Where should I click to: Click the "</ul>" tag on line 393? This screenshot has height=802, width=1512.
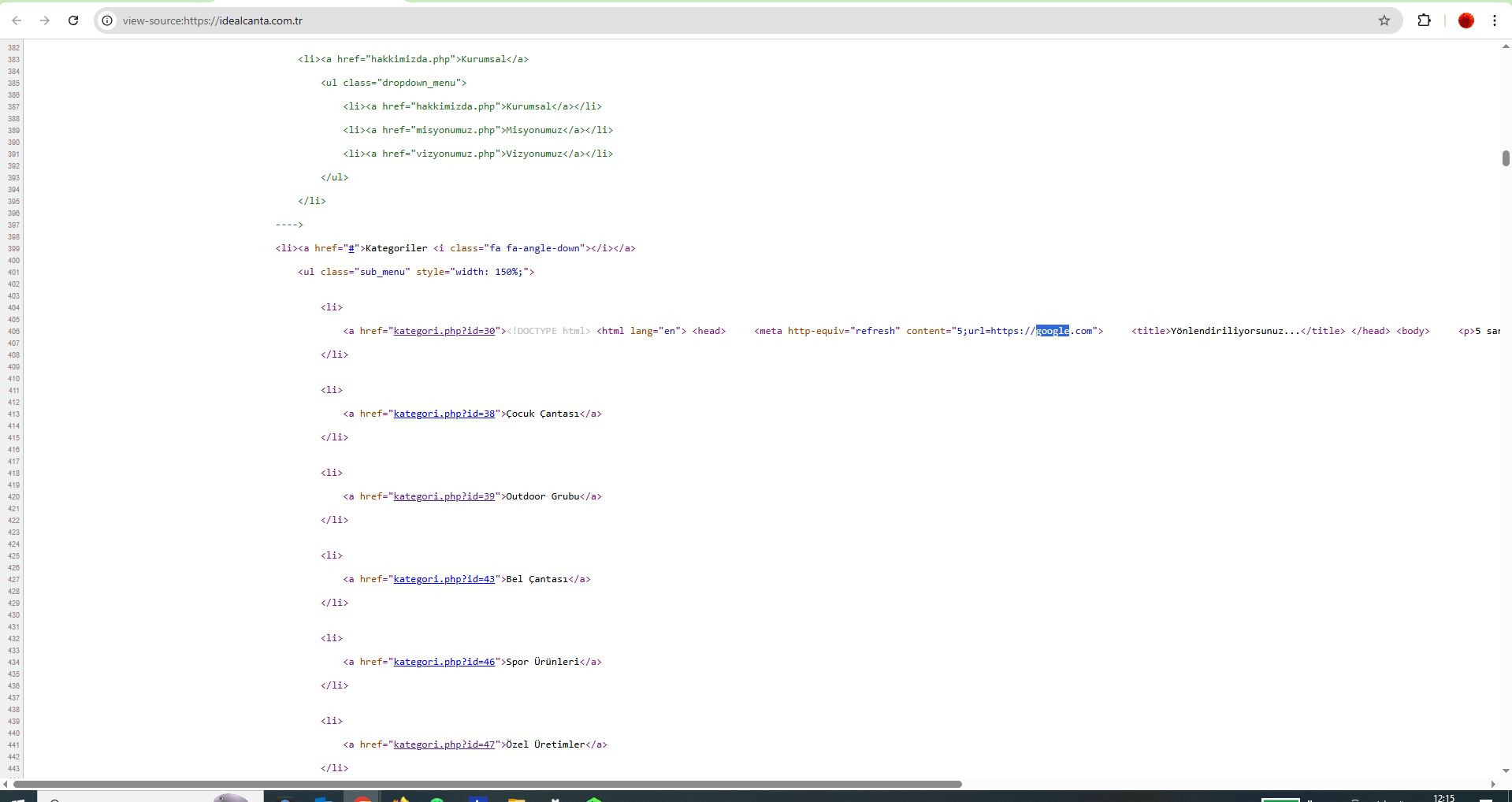click(x=334, y=177)
